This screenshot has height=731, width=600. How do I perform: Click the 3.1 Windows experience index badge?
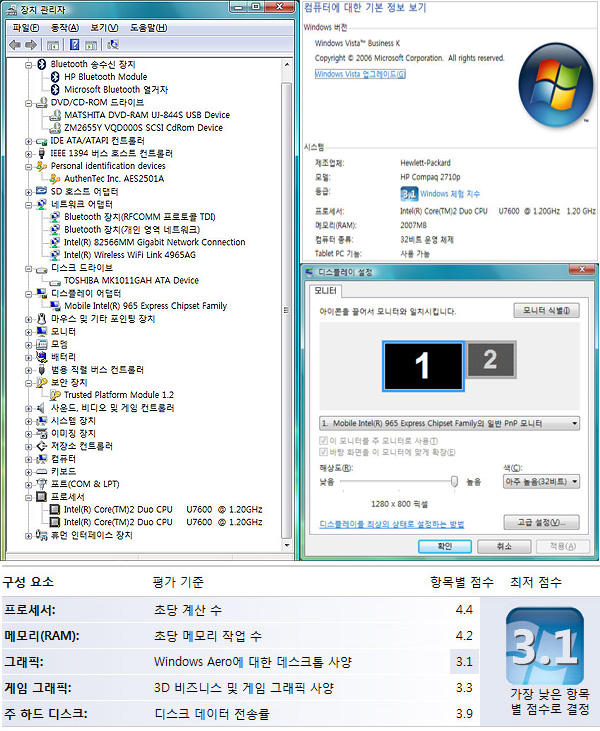(409, 193)
